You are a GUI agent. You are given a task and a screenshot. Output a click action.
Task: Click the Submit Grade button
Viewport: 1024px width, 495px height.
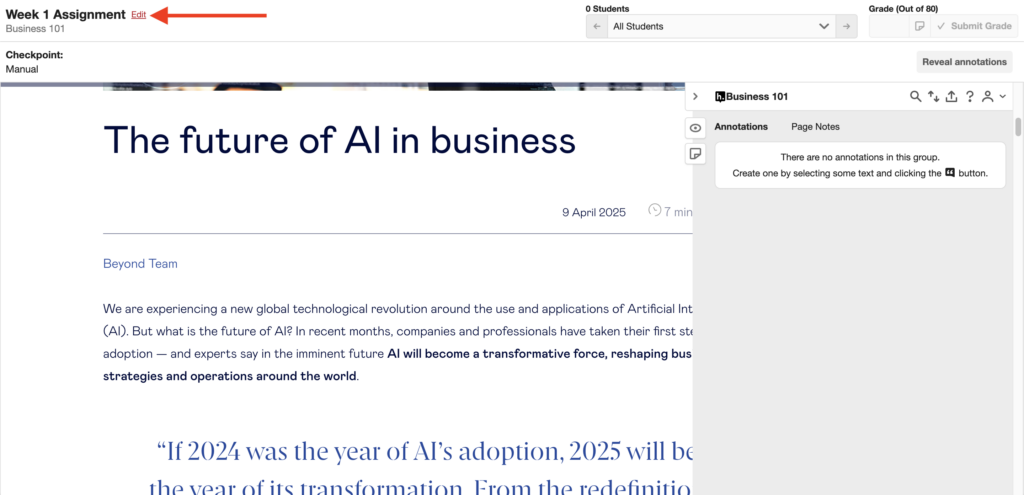[974, 26]
